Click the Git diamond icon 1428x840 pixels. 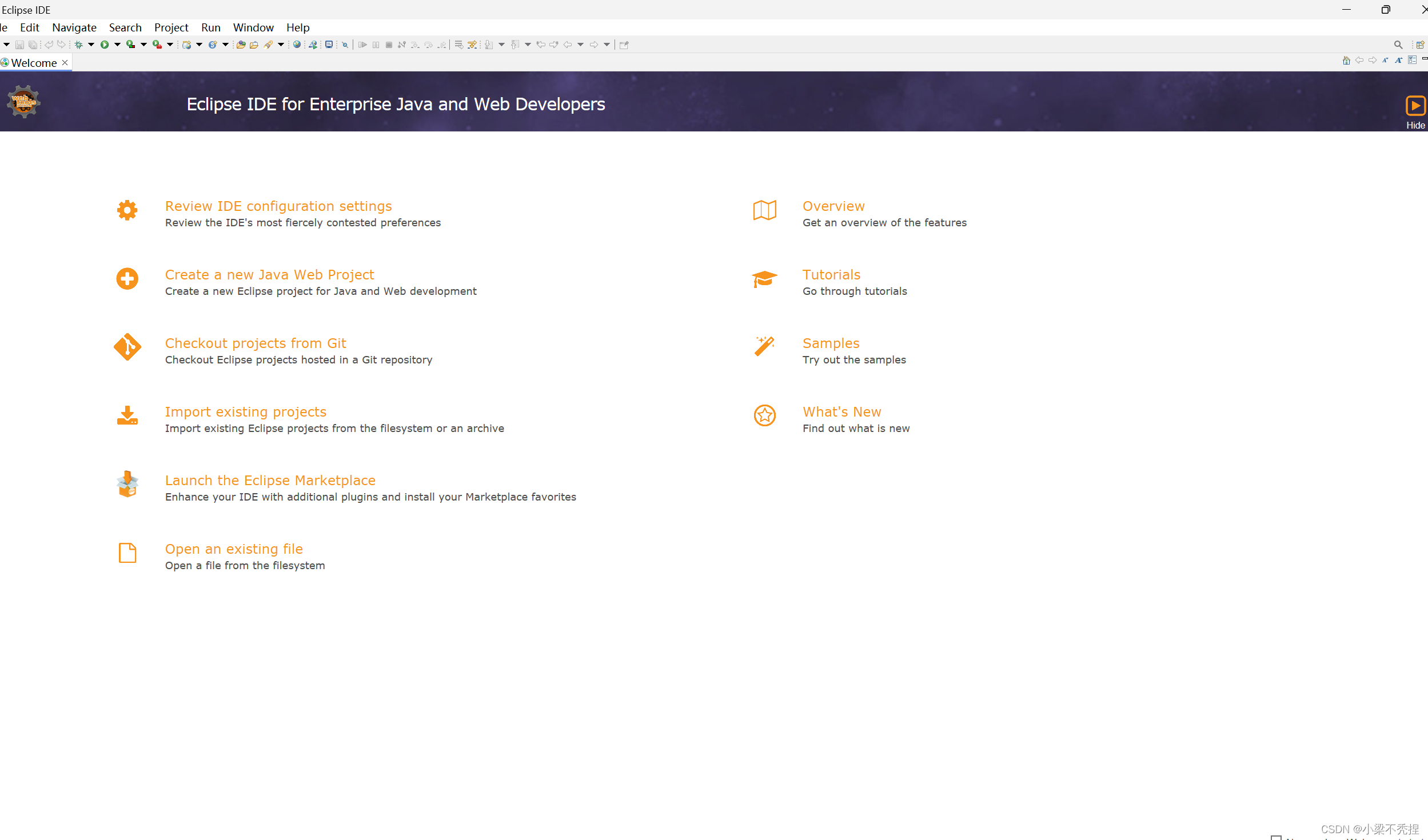(127, 347)
